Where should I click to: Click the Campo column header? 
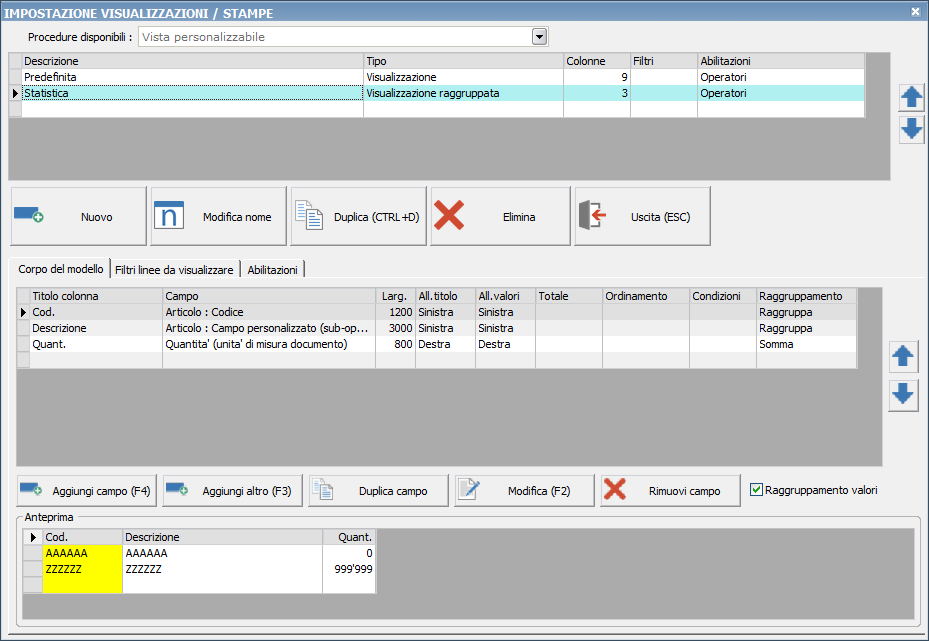coord(269,296)
